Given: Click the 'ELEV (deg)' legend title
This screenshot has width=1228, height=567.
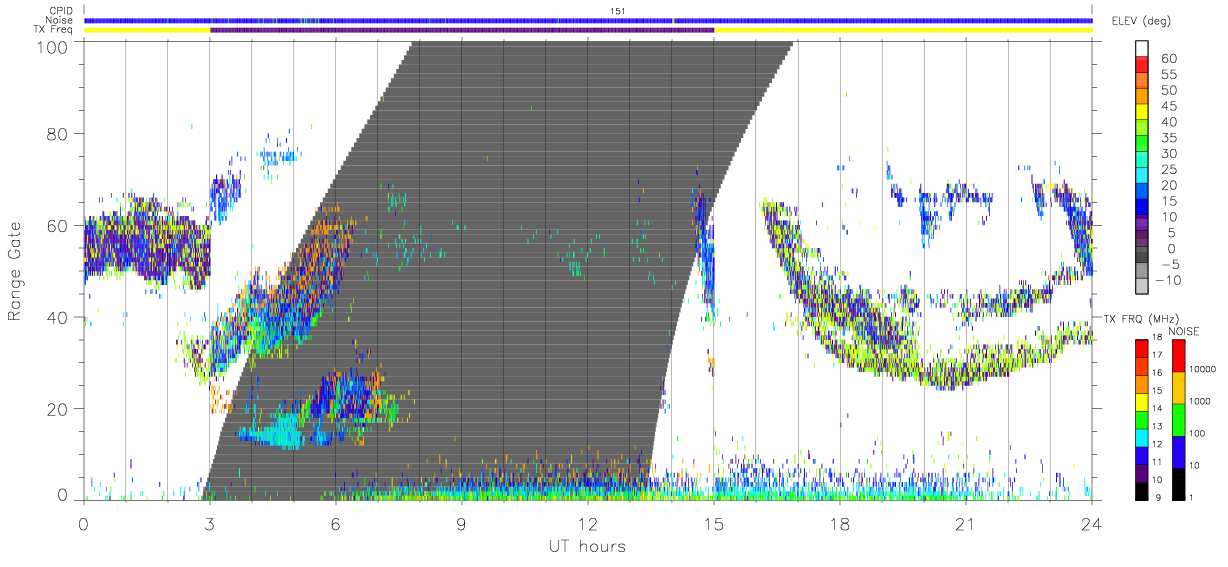Looking at the screenshot, I should 1141,21.
